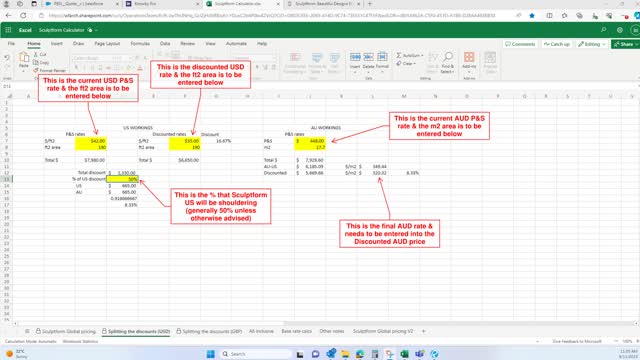Click the $7,980.00 total cell
Screen dimensions: 640x360
(x=91, y=160)
